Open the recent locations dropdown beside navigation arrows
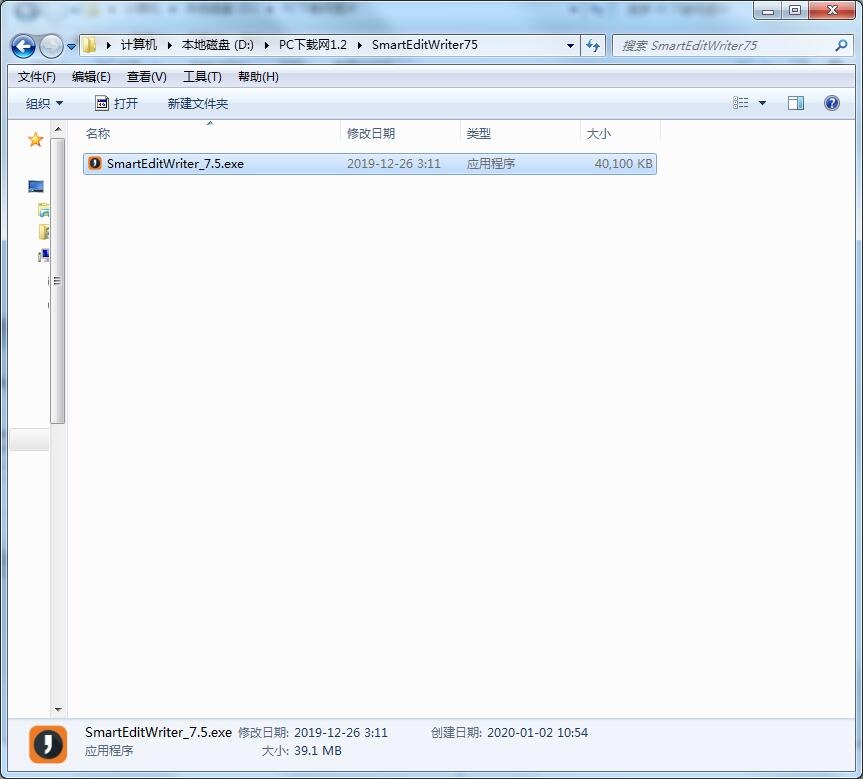 point(72,47)
